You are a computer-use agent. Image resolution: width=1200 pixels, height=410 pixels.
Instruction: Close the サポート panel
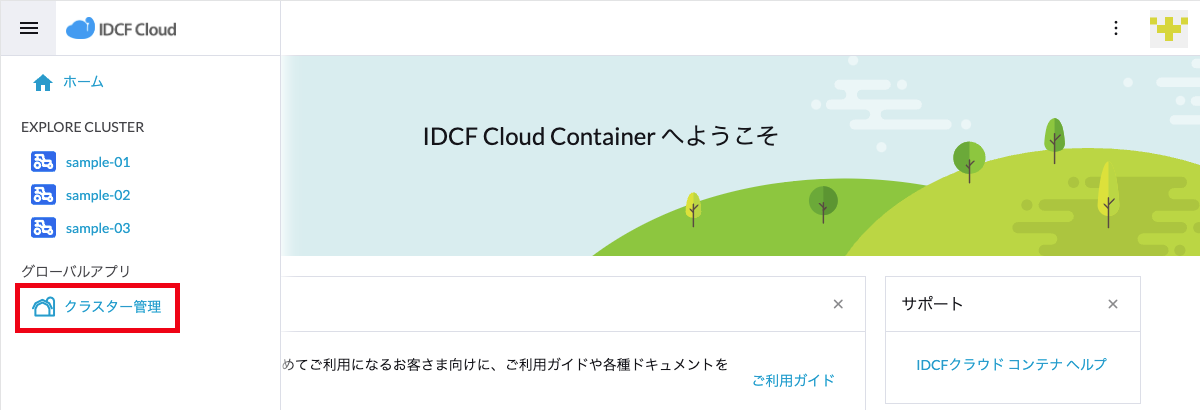pyautogui.click(x=1112, y=303)
